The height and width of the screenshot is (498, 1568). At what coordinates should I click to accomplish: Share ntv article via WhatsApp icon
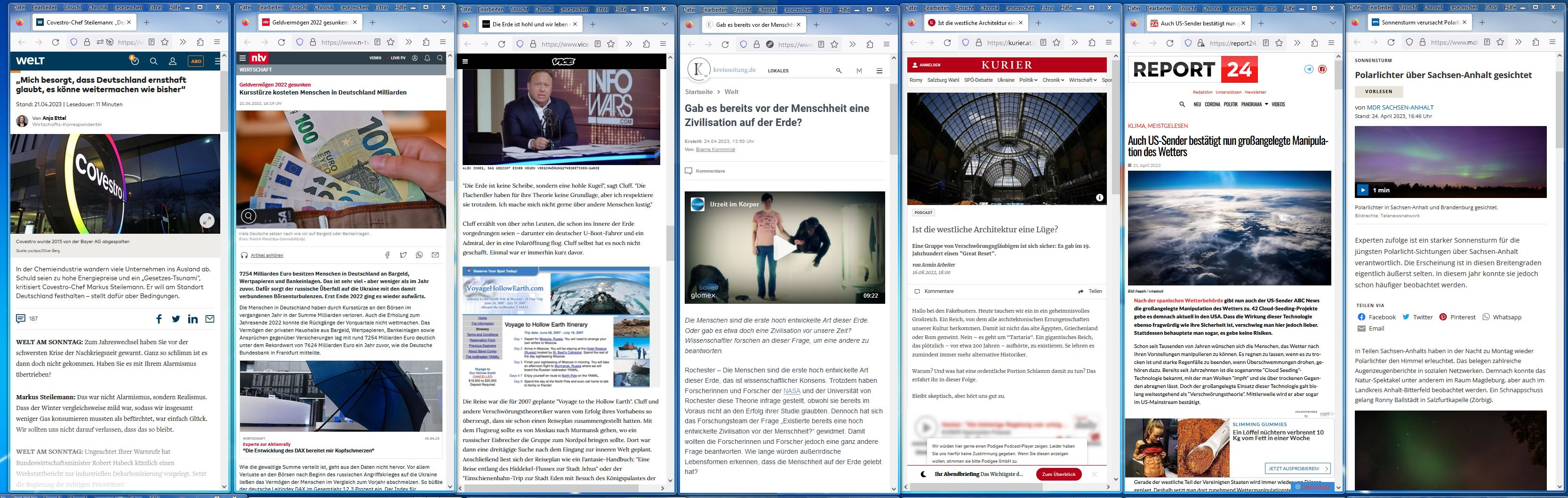tap(419, 255)
